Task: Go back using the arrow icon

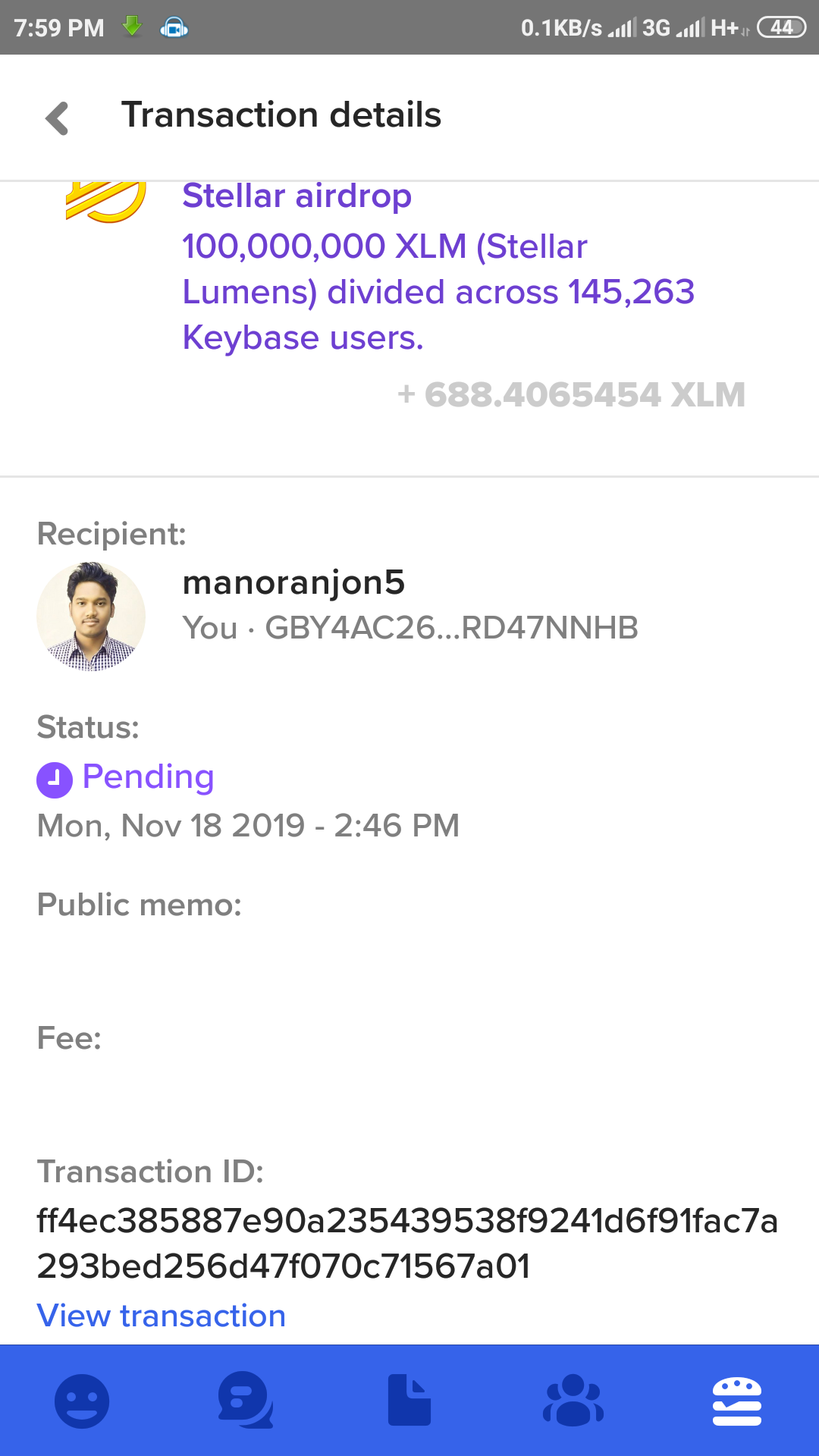Action: coord(58,118)
